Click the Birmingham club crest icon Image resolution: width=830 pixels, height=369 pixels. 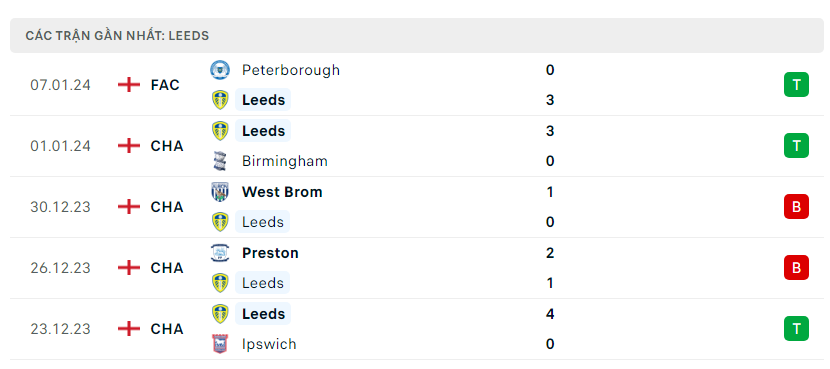(220, 161)
